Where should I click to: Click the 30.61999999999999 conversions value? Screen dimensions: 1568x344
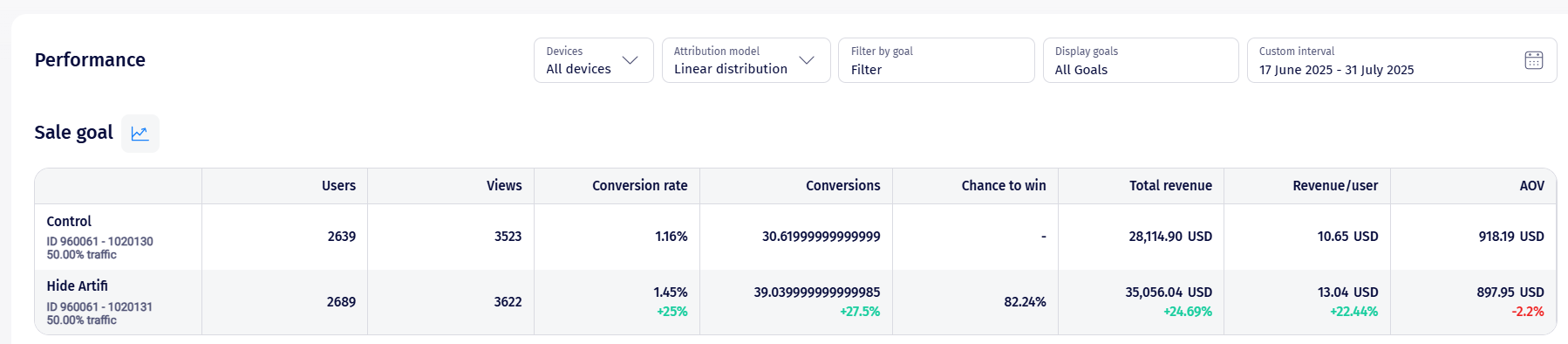coord(821,237)
